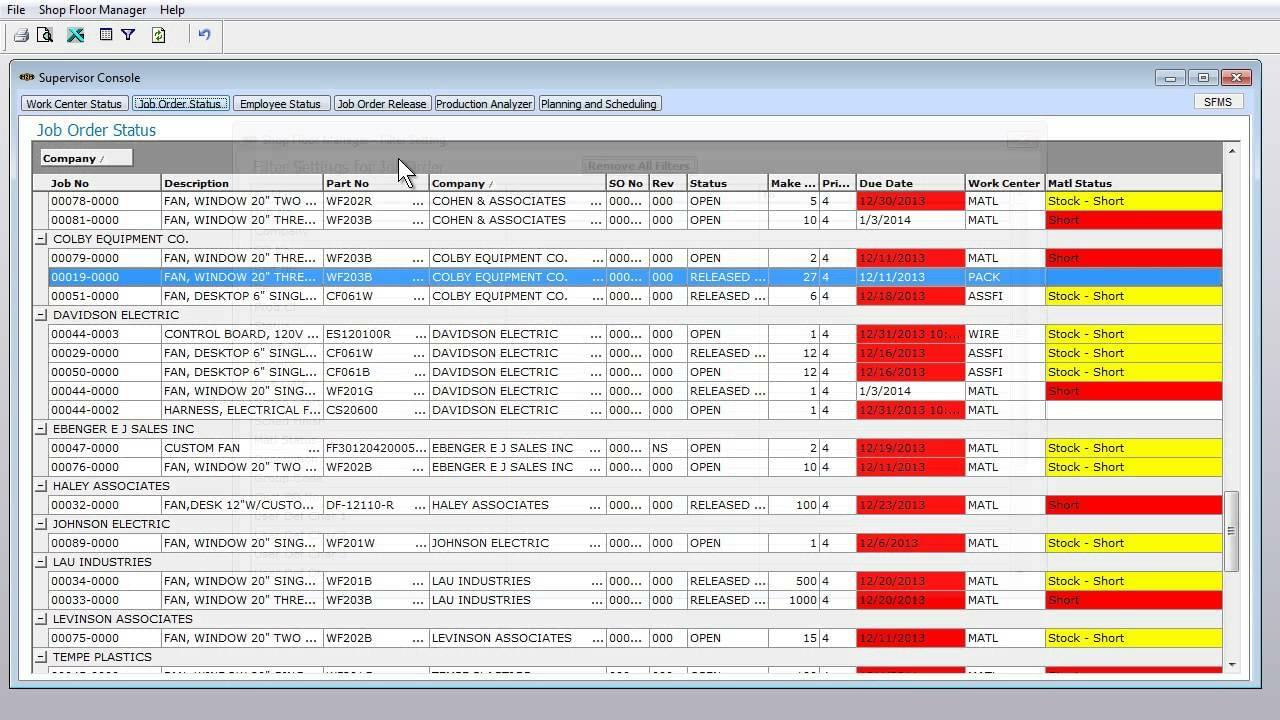Collapse the HALEY ASSOCIATES group
The image size is (1280, 720).
pyautogui.click(x=41, y=486)
